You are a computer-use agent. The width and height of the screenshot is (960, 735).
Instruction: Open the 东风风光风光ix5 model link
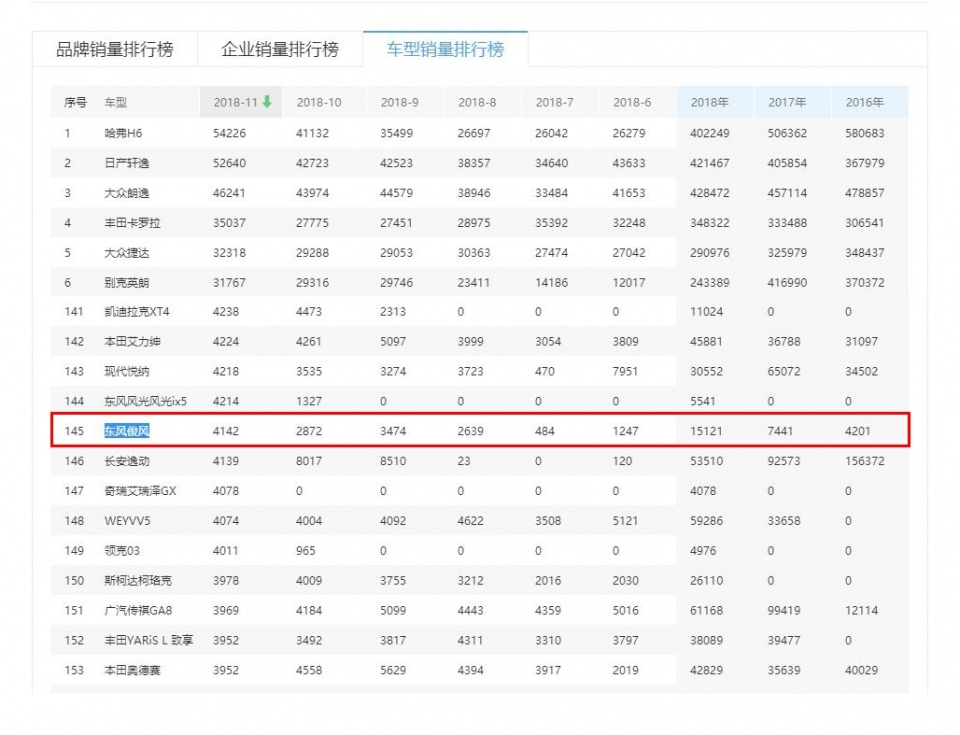tap(145, 401)
